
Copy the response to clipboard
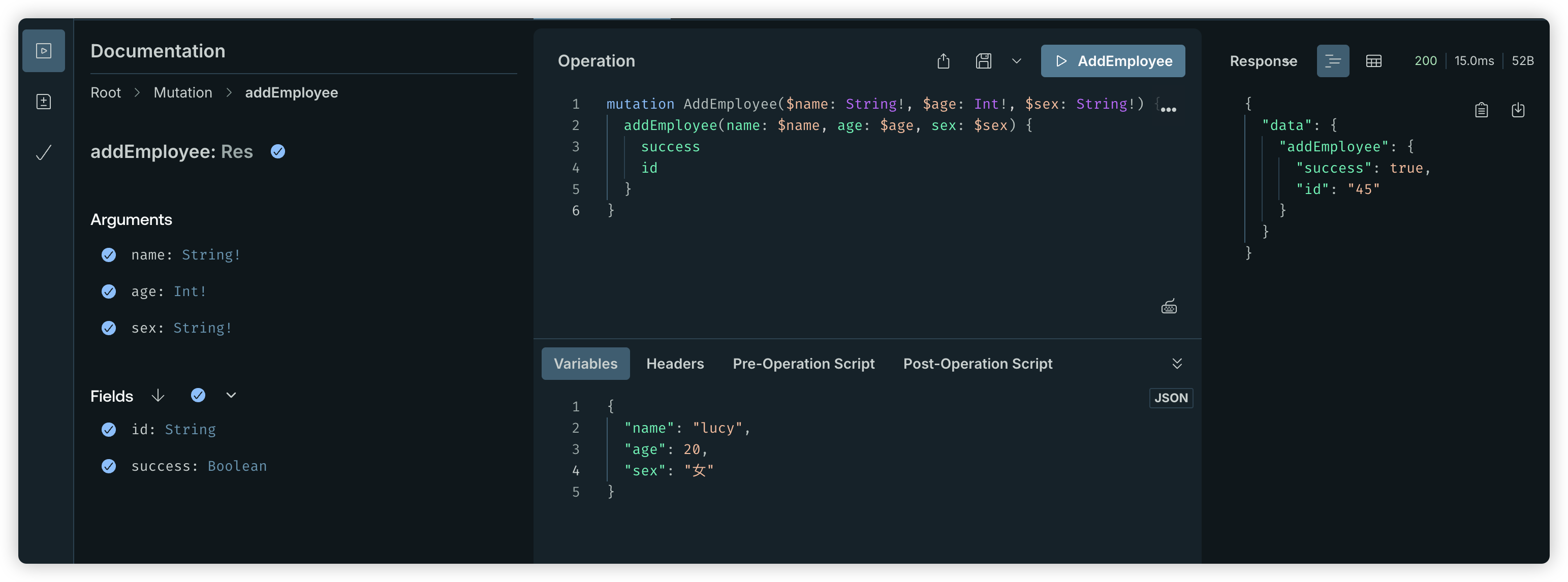pyautogui.click(x=1481, y=110)
